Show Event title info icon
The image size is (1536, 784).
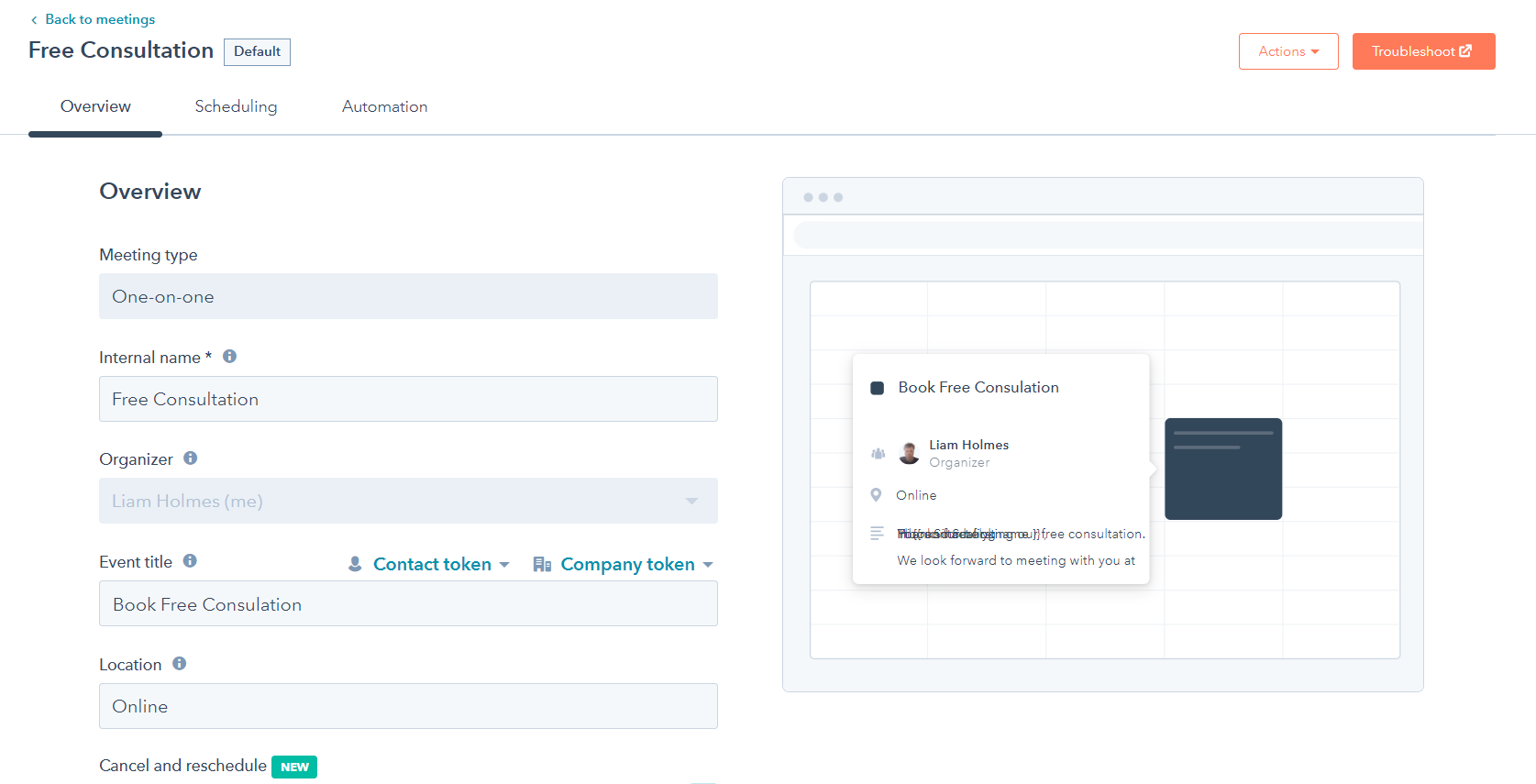[190, 560]
